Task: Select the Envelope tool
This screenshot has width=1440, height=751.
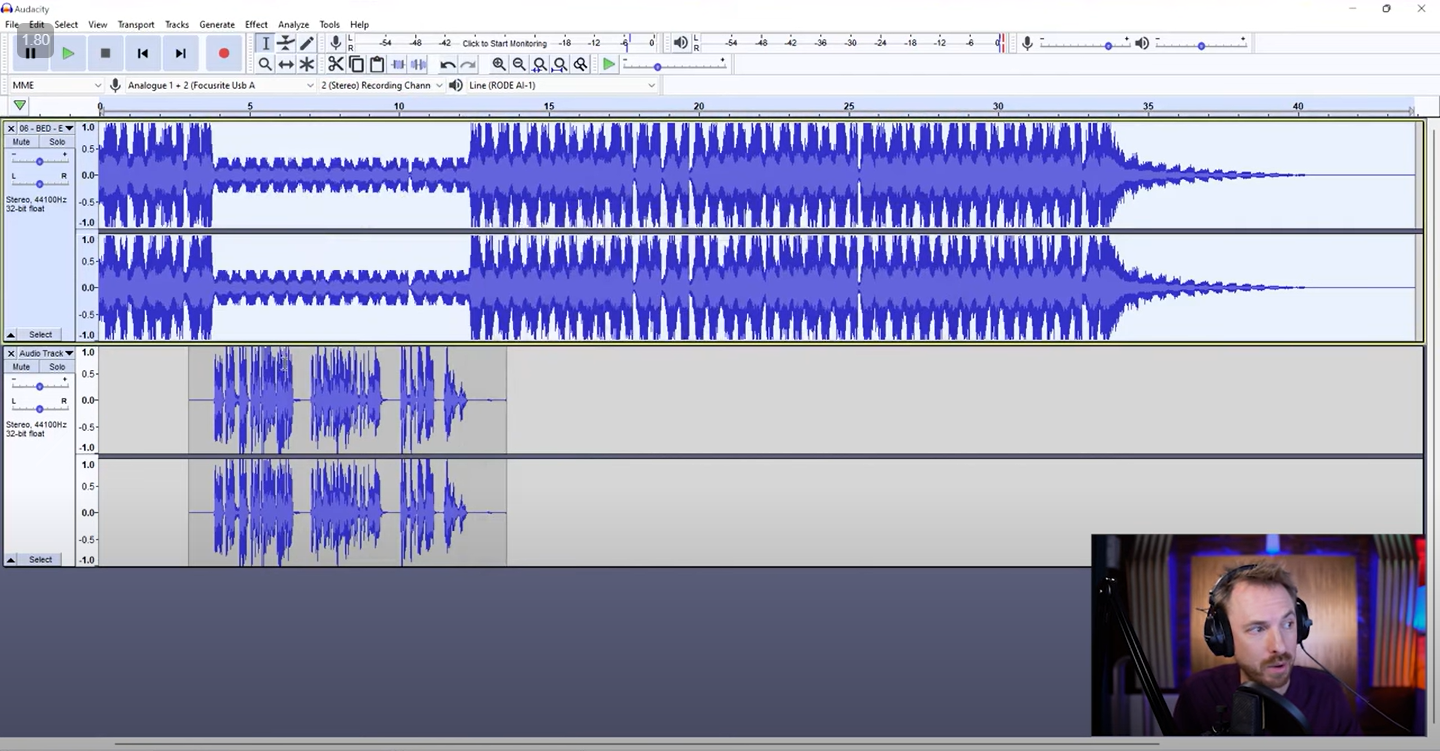Action: (286, 43)
